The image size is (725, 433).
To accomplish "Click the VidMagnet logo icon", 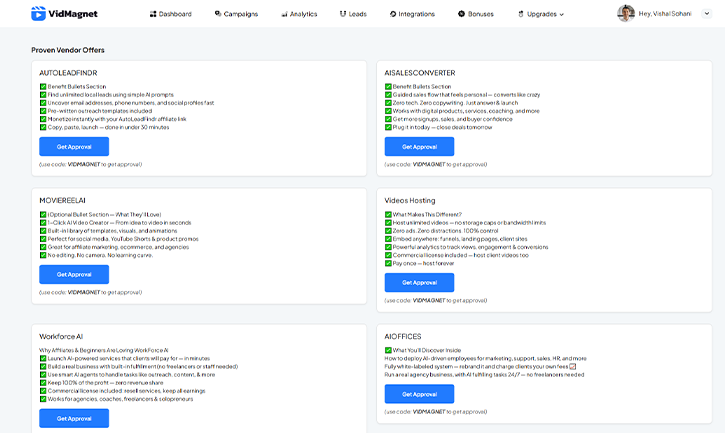I will tap(38, 13).
